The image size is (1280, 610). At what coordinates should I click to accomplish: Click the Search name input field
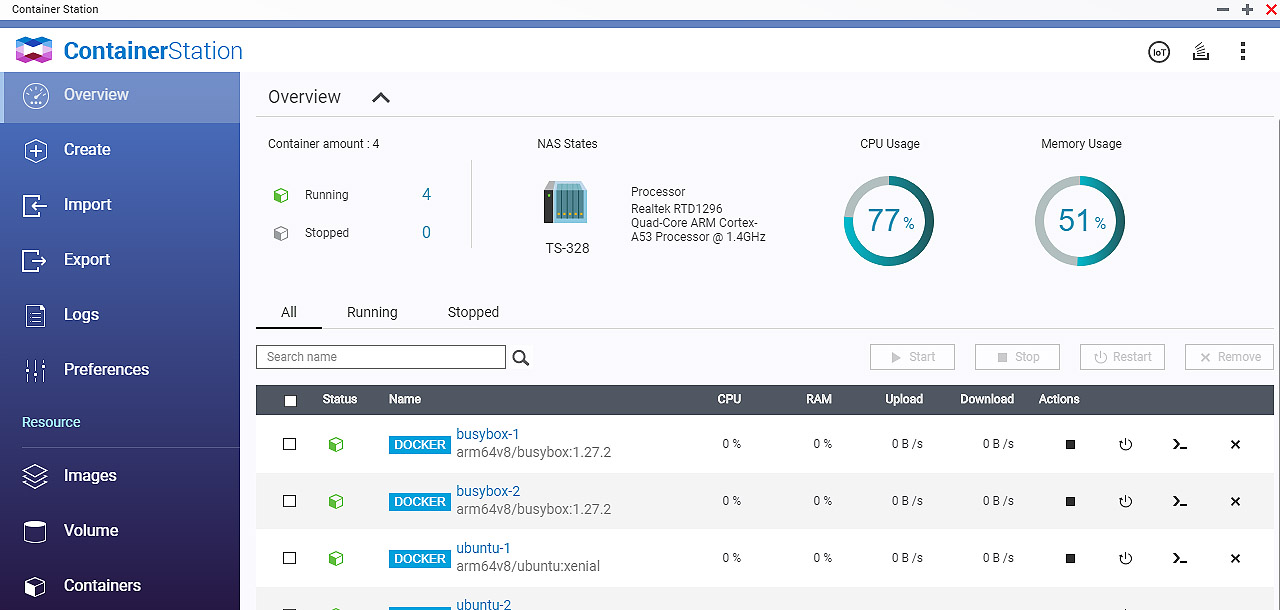click(x=380, y=357)
